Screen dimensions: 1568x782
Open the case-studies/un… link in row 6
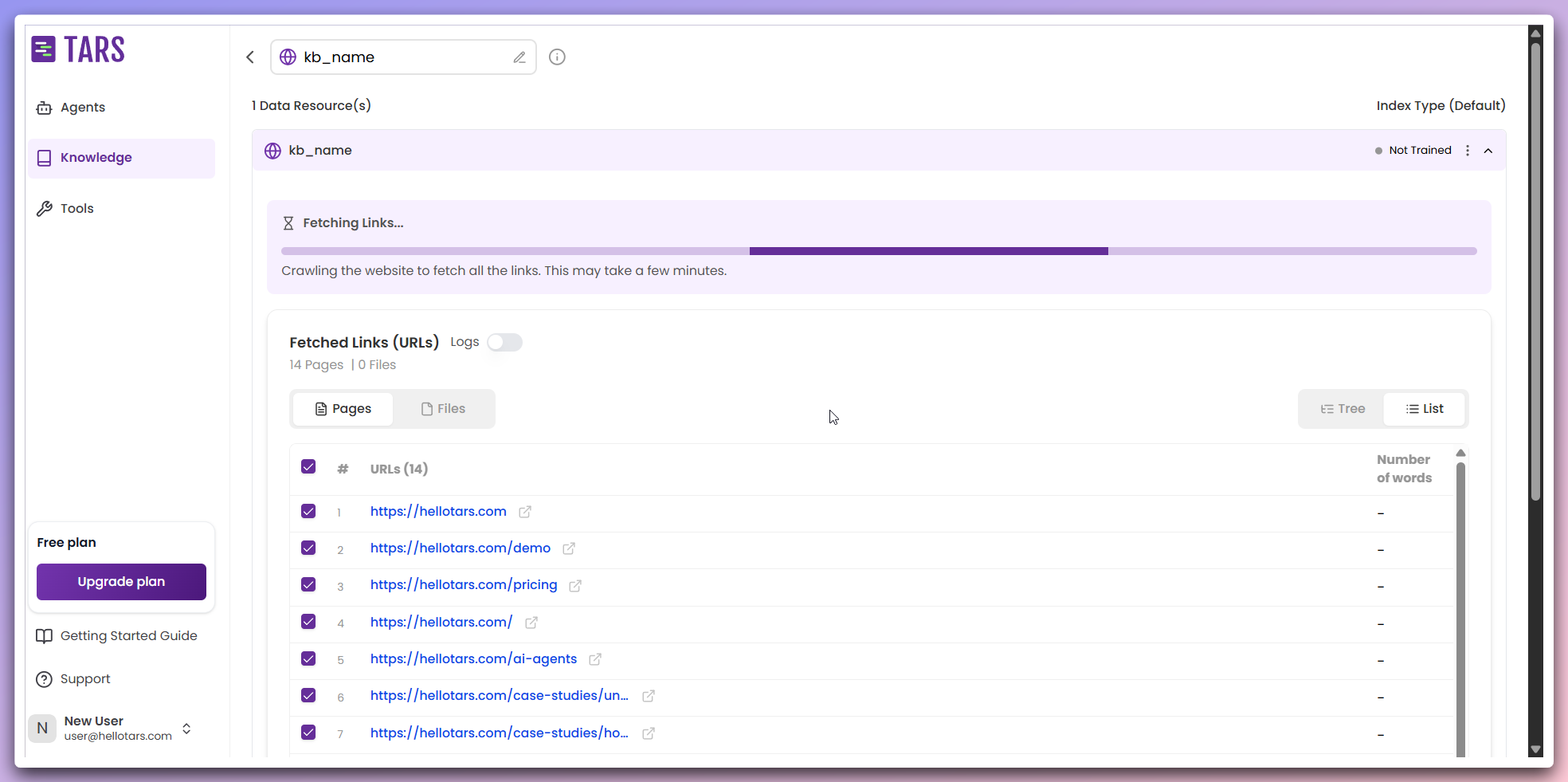tap(499, 696)
